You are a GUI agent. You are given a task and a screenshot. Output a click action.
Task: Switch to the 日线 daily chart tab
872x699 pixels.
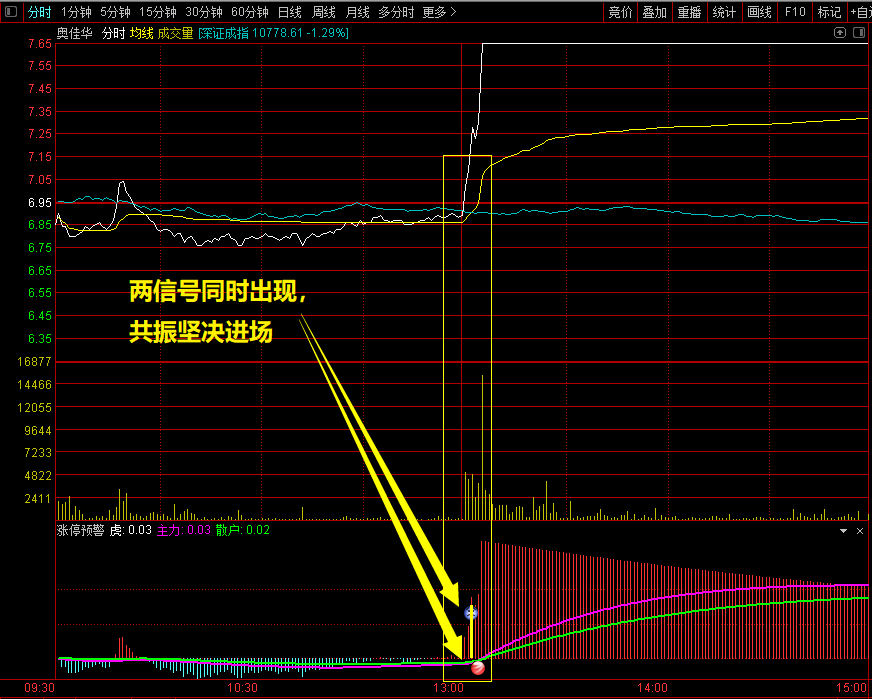click(x=289, y=12)
